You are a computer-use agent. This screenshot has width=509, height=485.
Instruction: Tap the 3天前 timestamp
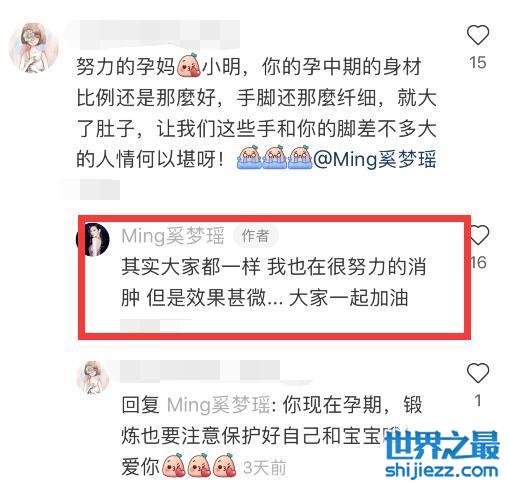tap(265, 467)
